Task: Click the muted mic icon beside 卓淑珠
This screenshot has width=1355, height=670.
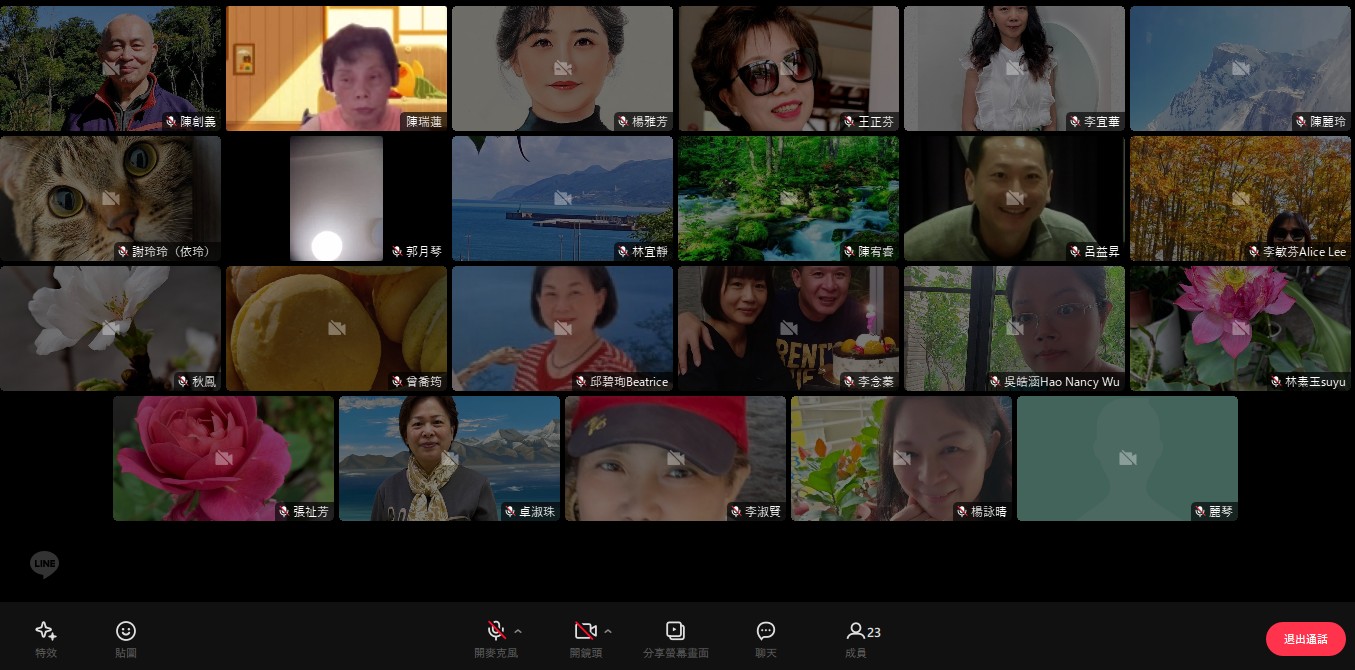Action: coord(510,512)
